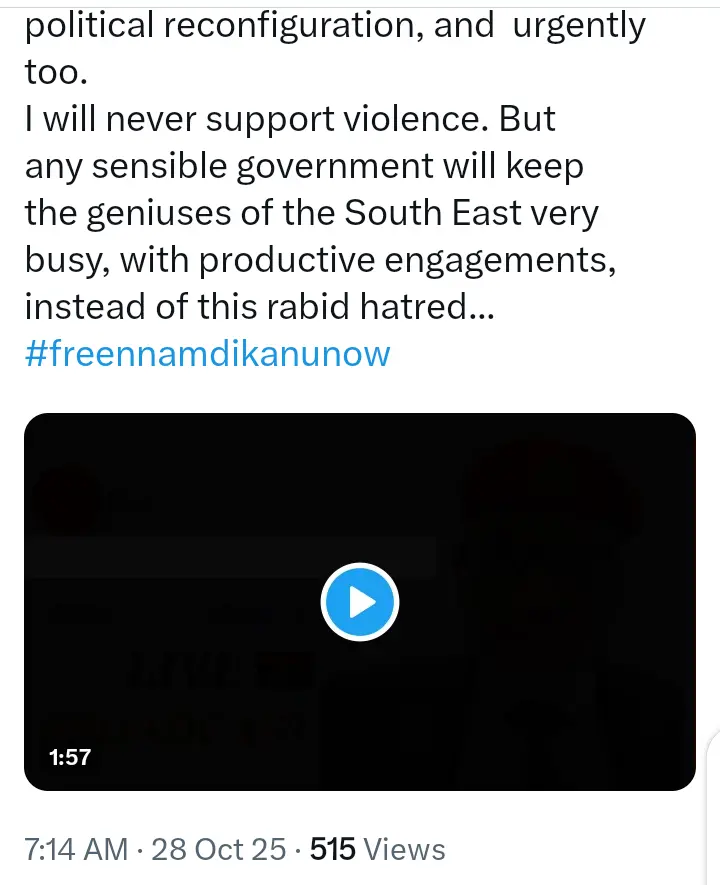
Task: Tap the "instead of this rabid hatred" line
Action: point(258,307)
